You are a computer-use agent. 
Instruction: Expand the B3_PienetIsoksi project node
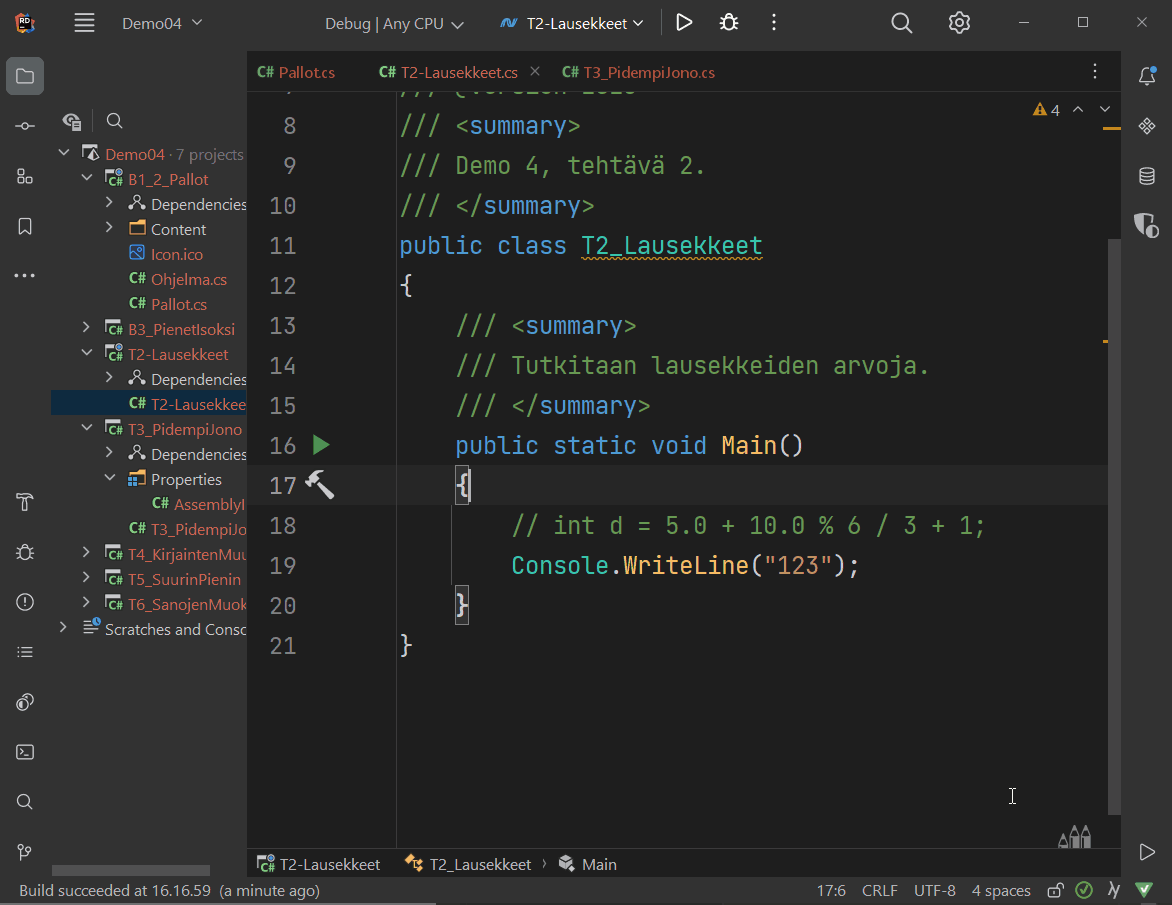(87, 329)
